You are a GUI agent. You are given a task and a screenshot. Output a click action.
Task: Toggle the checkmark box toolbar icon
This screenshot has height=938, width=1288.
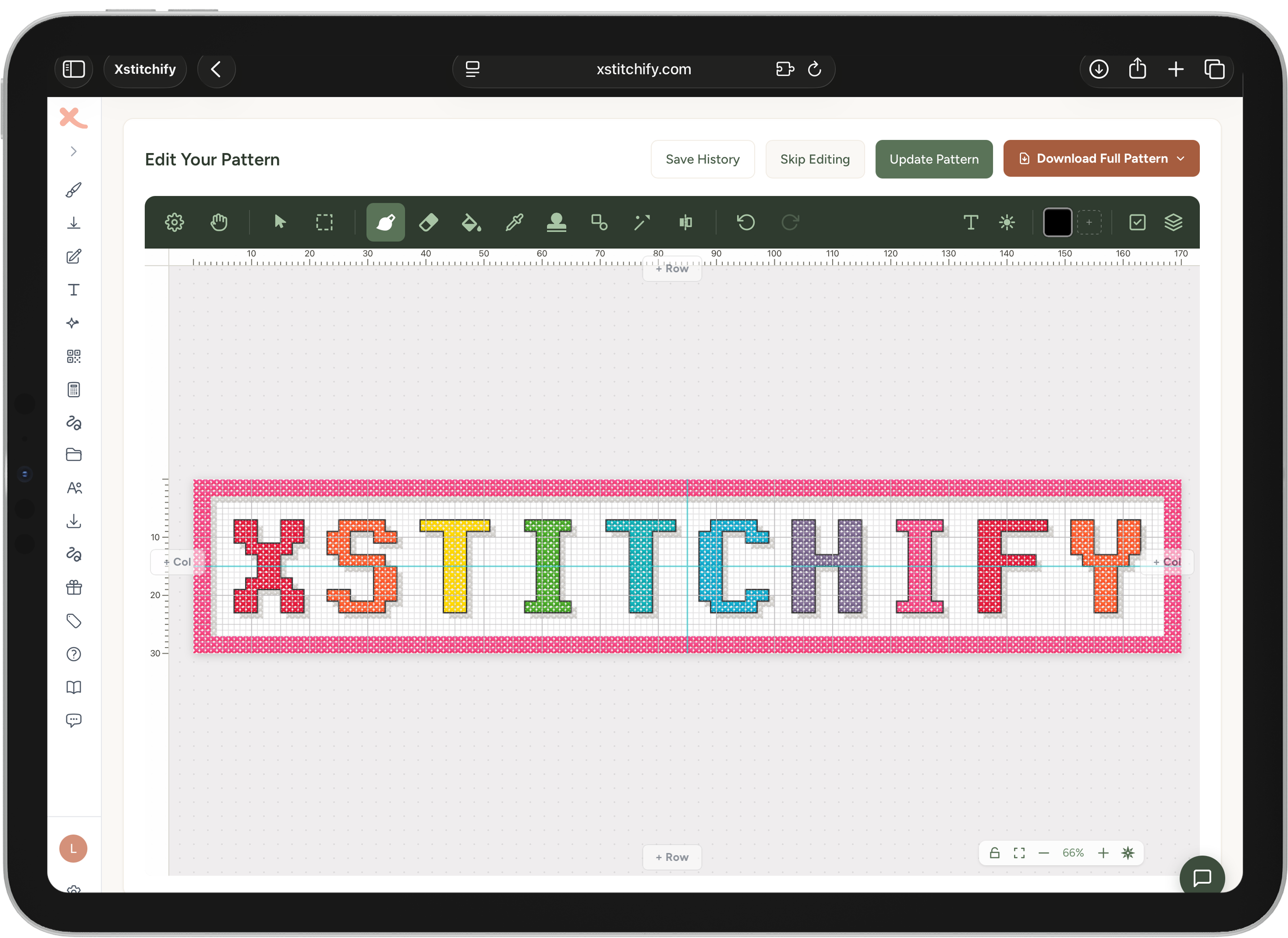(x=1138, y=222)
